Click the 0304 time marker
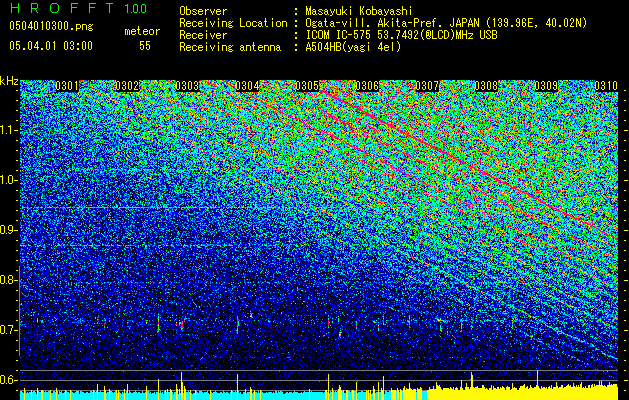The height and width of the screenshot is (400, 629). coord(247,86)
